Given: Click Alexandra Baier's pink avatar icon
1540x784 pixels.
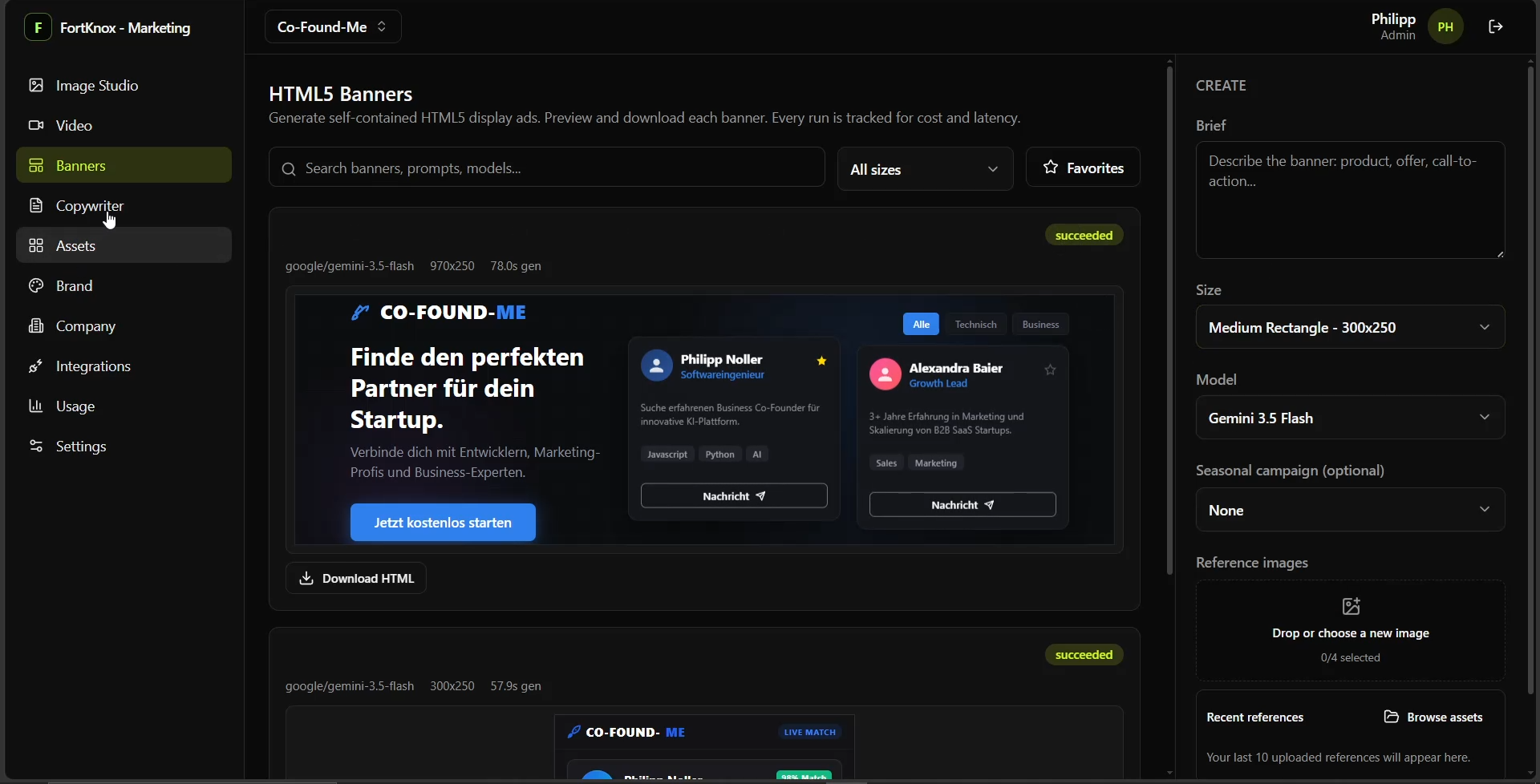Looking at the screenshot, I should click(x=885, y=374).
